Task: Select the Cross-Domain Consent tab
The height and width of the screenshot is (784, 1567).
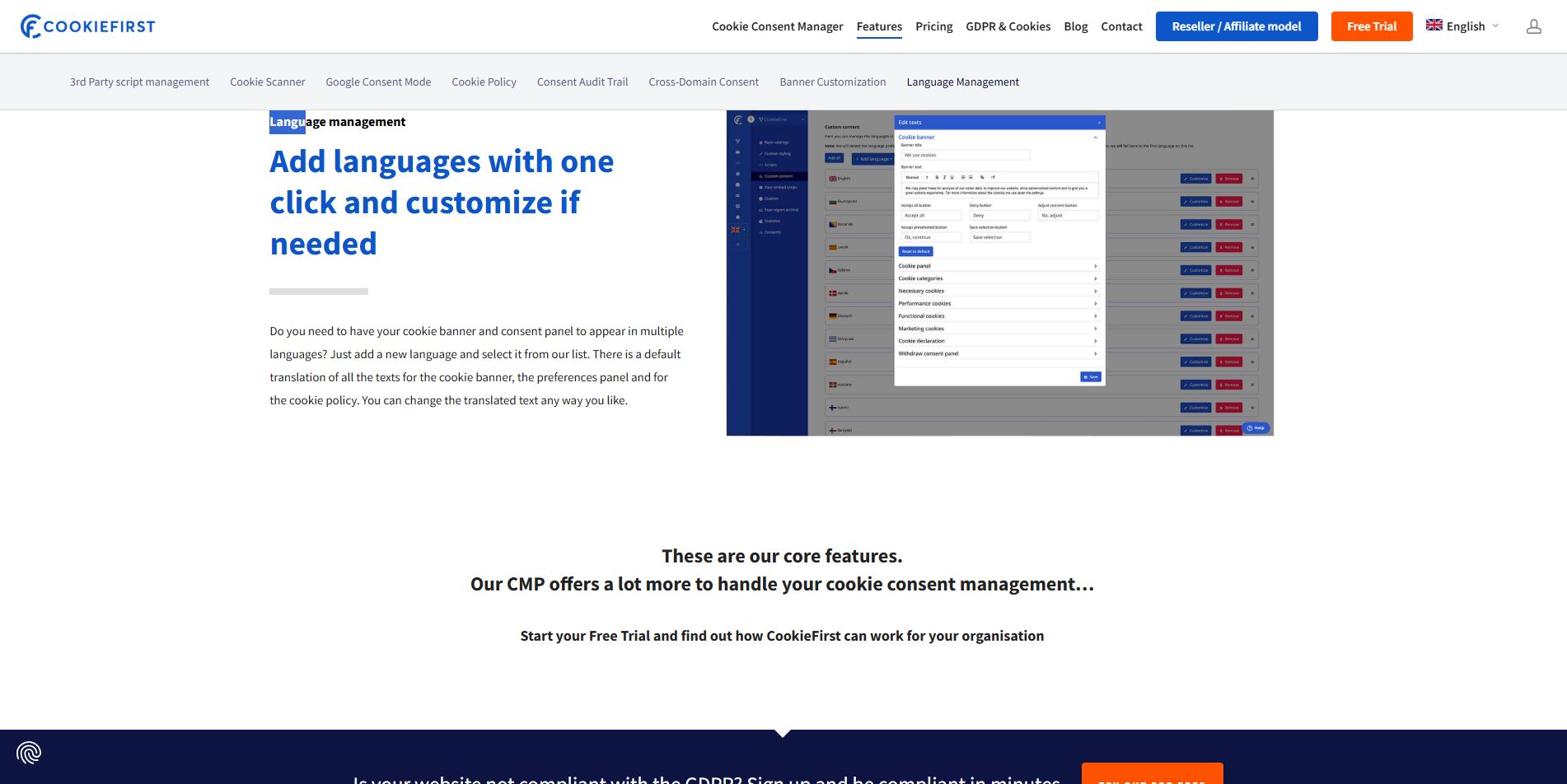Action: [x=704, y=82]
